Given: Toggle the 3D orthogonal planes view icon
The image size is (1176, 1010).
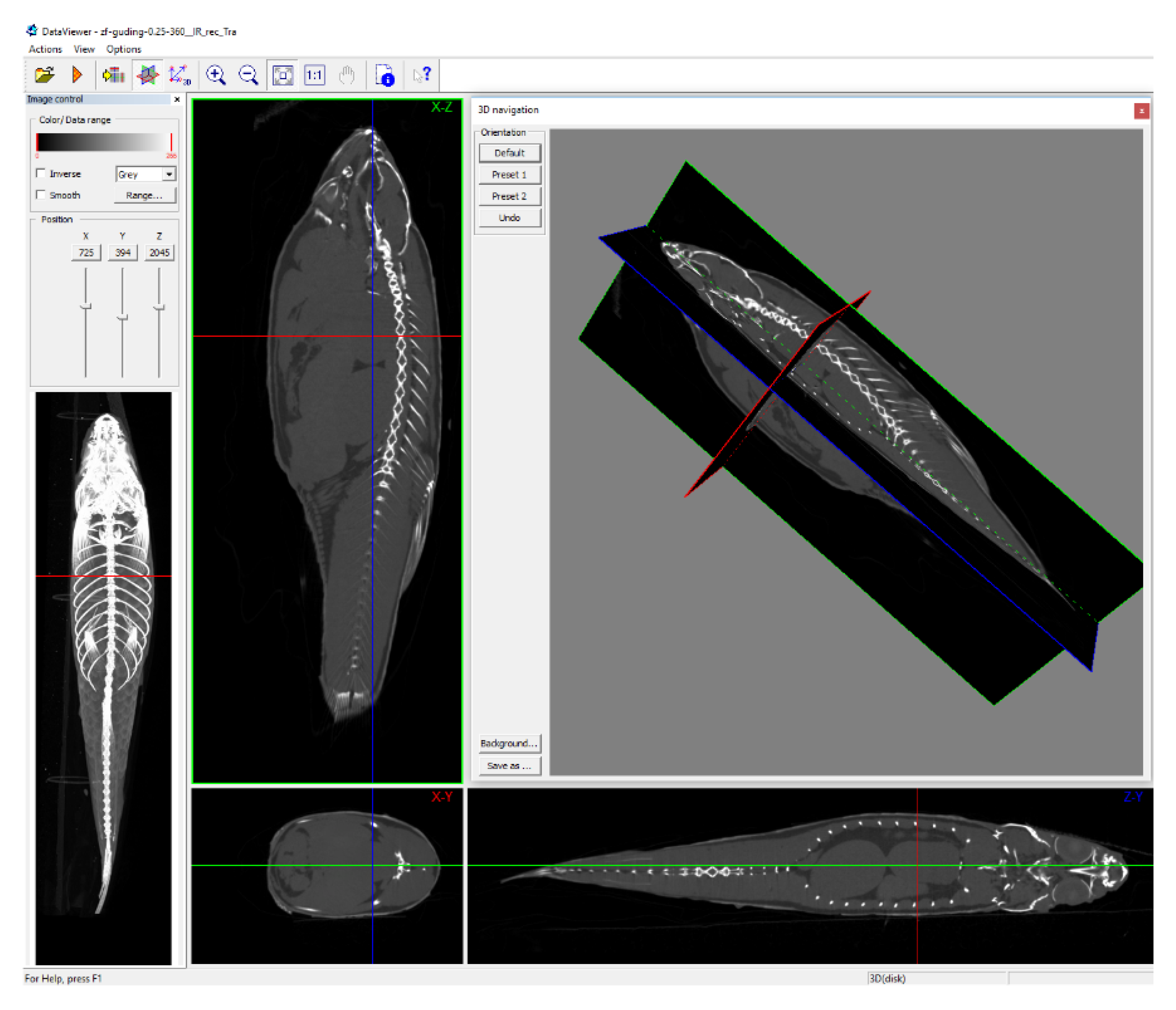Looking at the screenshot, I should coord(148,75).
